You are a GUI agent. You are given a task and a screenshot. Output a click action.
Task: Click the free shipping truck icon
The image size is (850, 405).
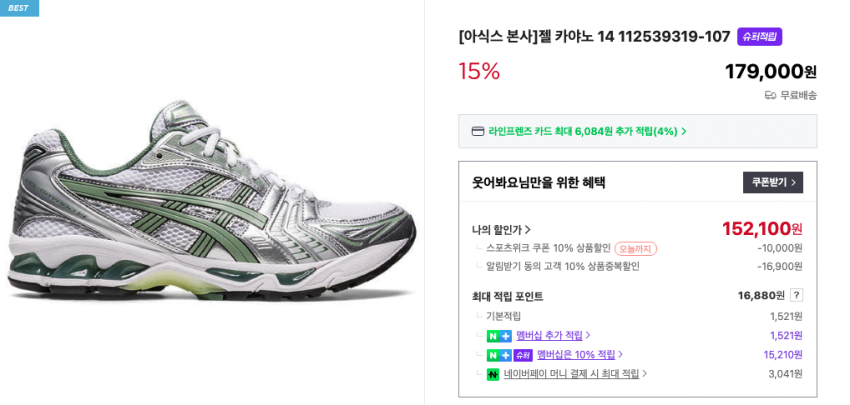pyautogui.click(x=770, y=95)
